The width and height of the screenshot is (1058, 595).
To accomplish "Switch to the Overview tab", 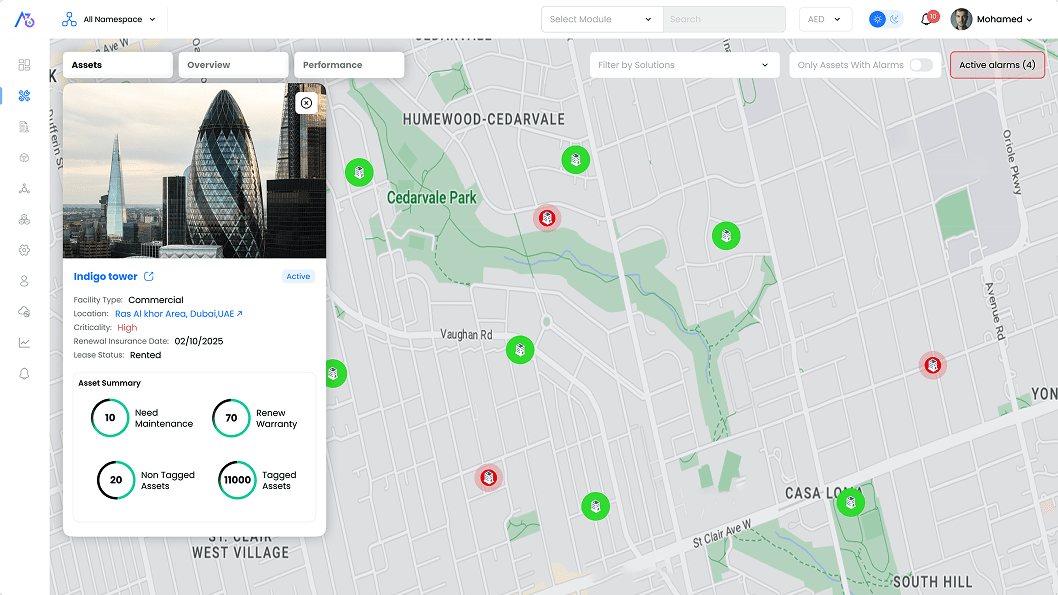I will 233,65.
